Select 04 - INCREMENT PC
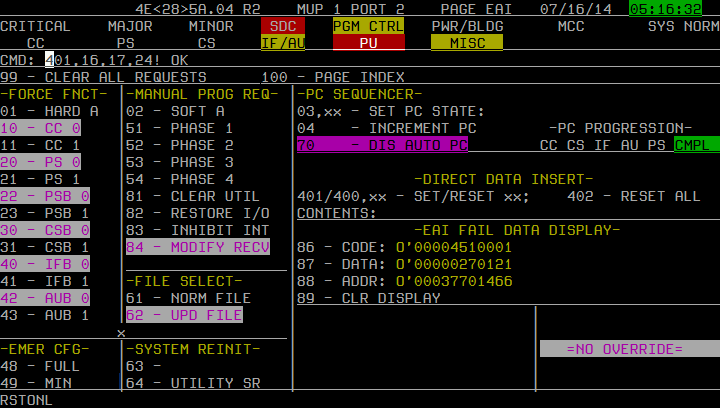 point(387,128)
